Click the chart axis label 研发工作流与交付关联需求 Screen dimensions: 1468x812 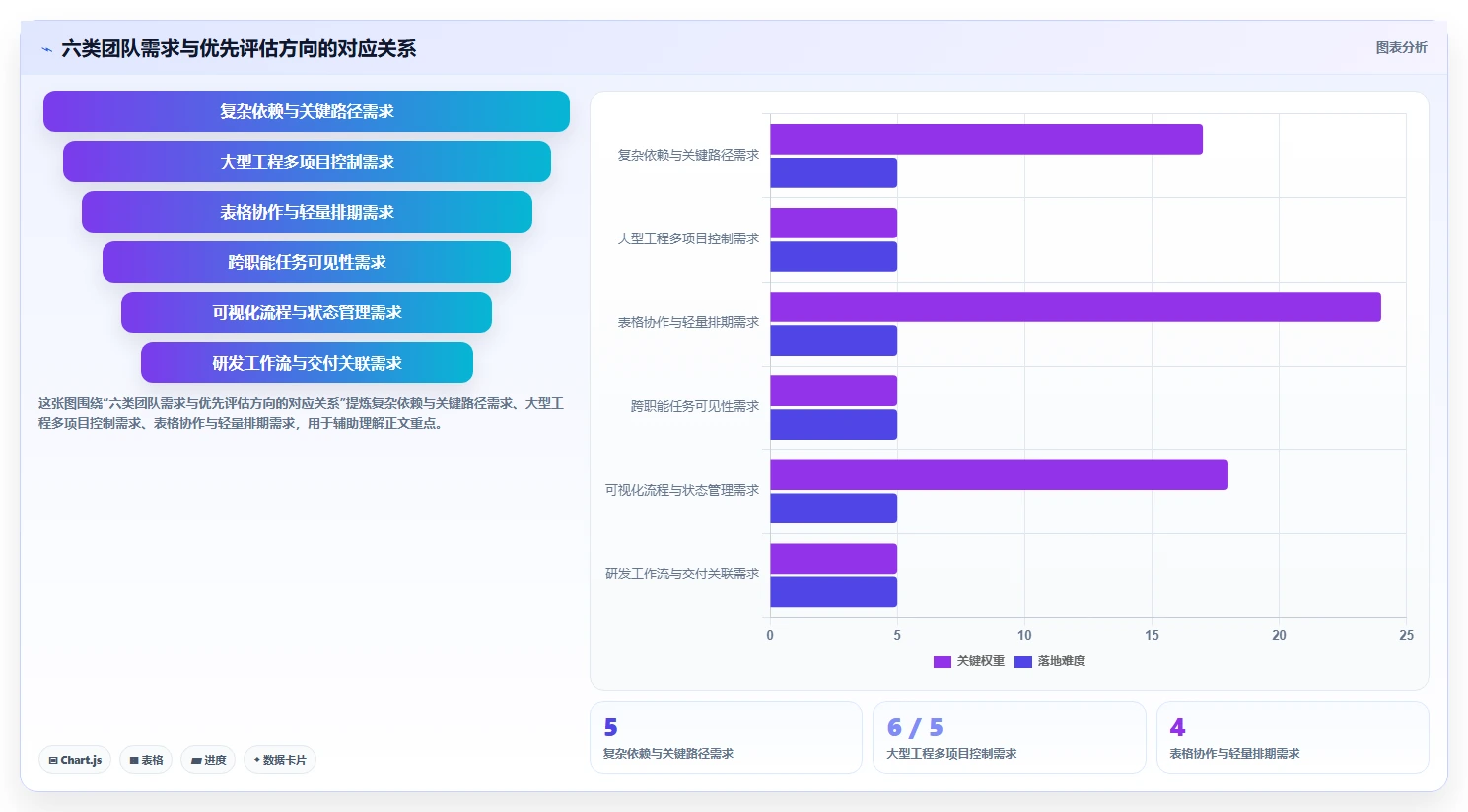[x=682, y=574]
